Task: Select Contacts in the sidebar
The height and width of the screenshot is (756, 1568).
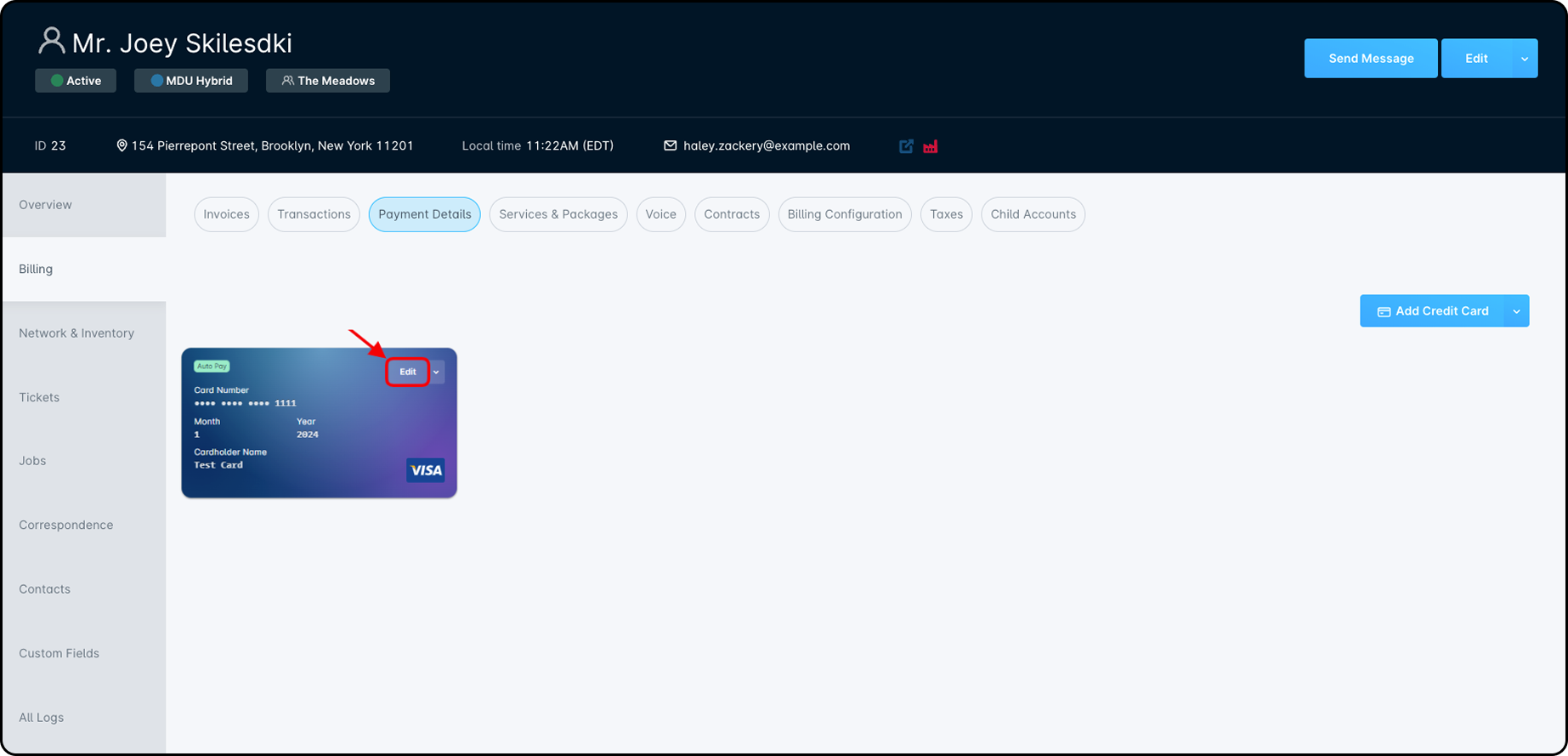Action: tap(84, 589)
